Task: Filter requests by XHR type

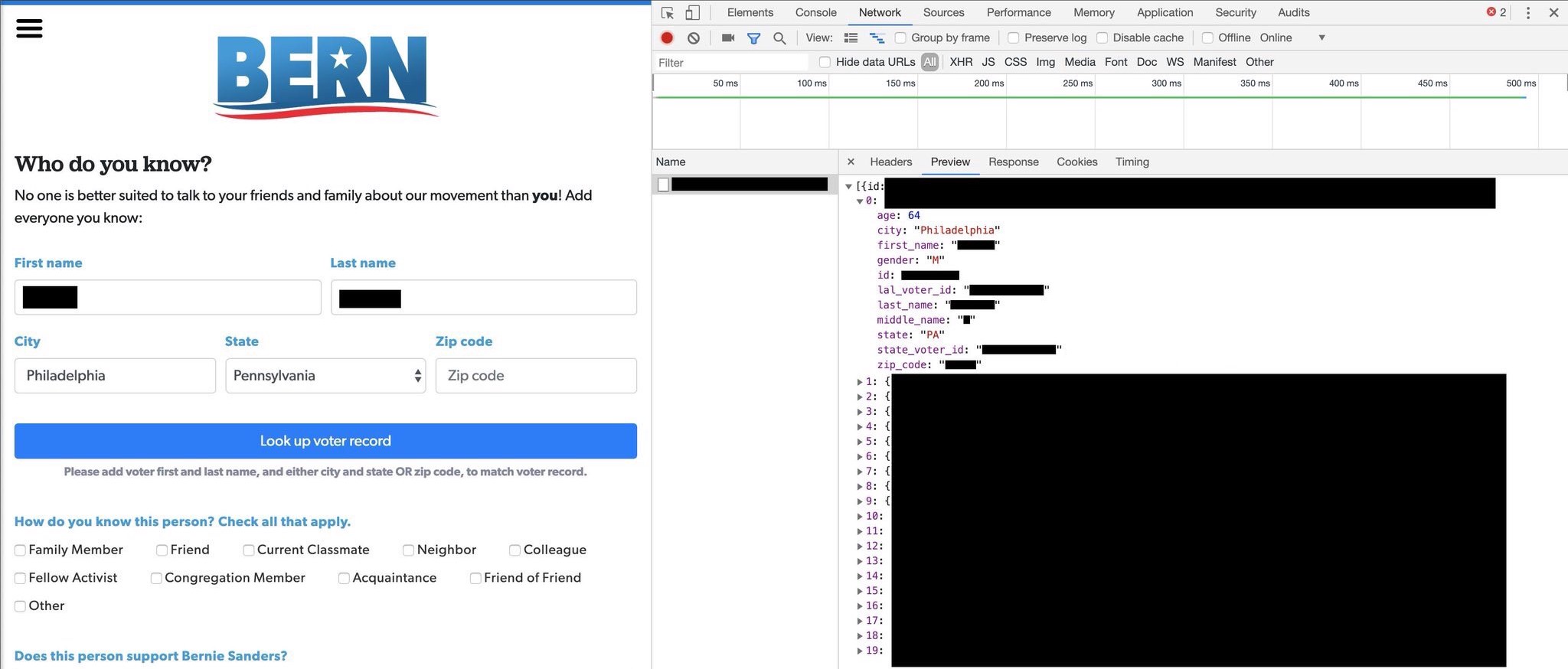Action: 961,62
